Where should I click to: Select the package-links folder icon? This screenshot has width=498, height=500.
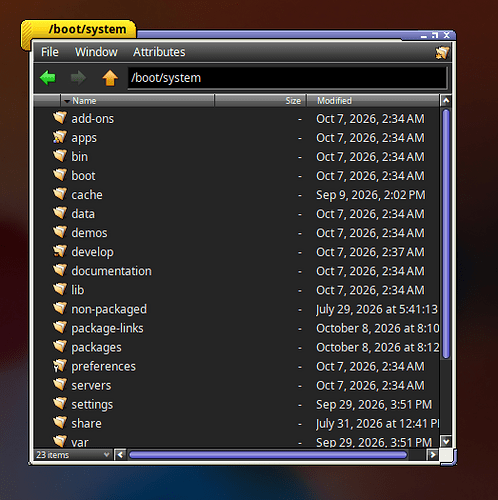point(60,327)
